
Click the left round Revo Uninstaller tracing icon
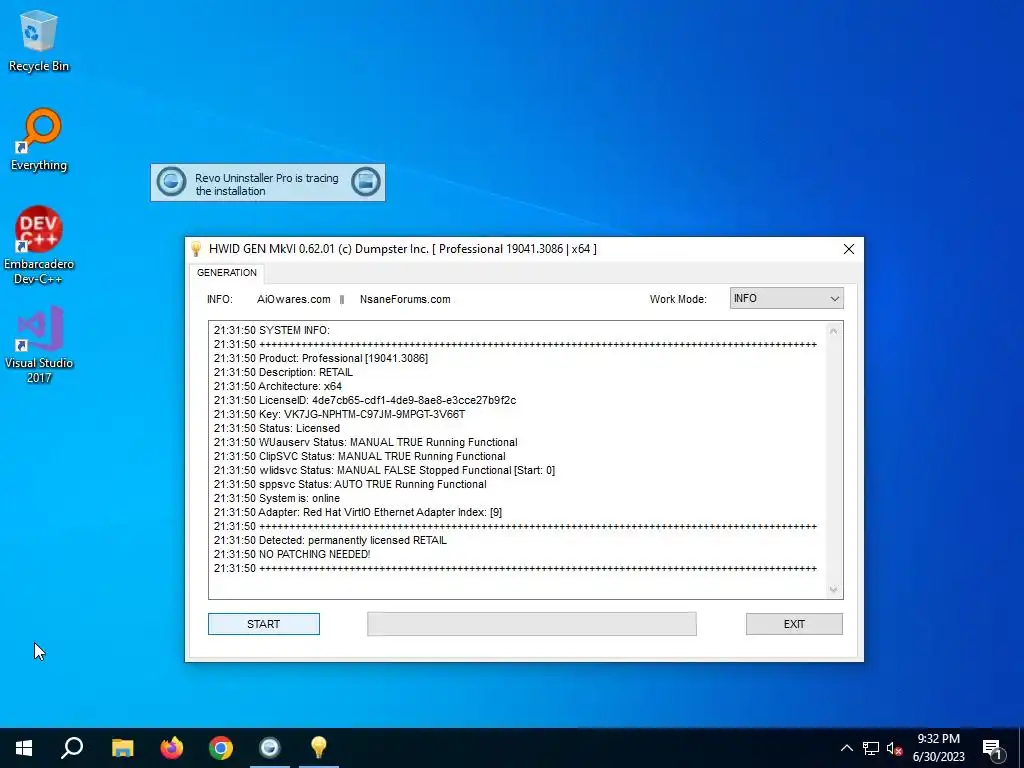(x=172, y=182)
